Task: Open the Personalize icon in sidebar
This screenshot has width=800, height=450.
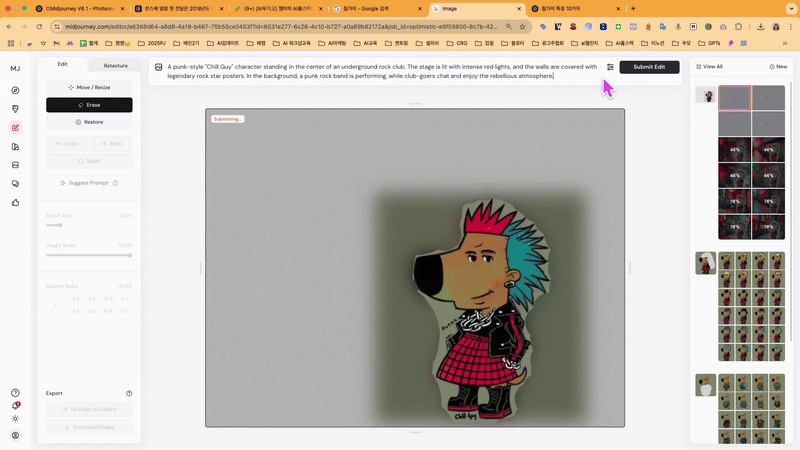Action: point(15,146)
